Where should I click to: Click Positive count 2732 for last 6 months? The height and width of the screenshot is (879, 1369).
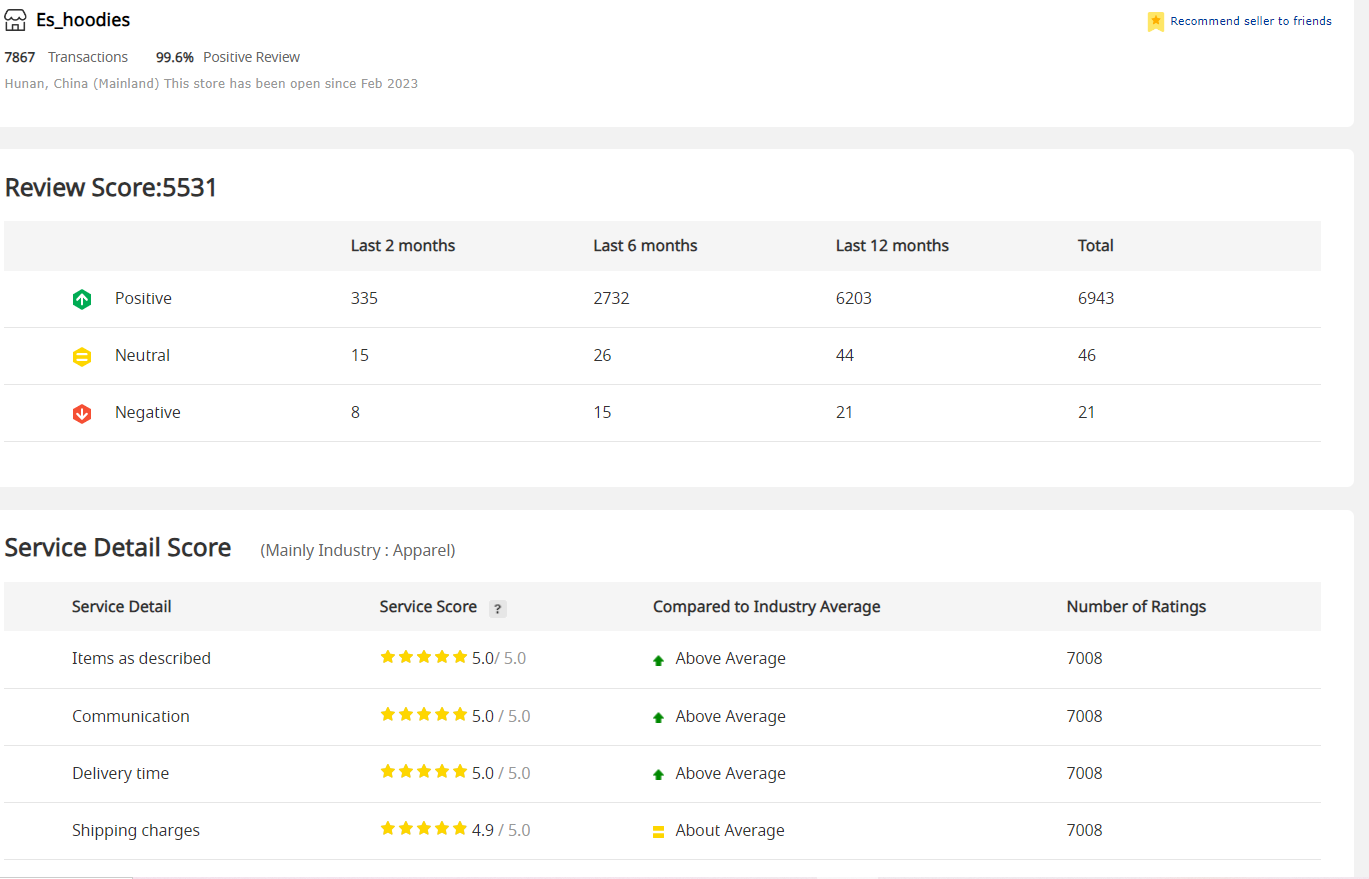(x=611, y=298)
